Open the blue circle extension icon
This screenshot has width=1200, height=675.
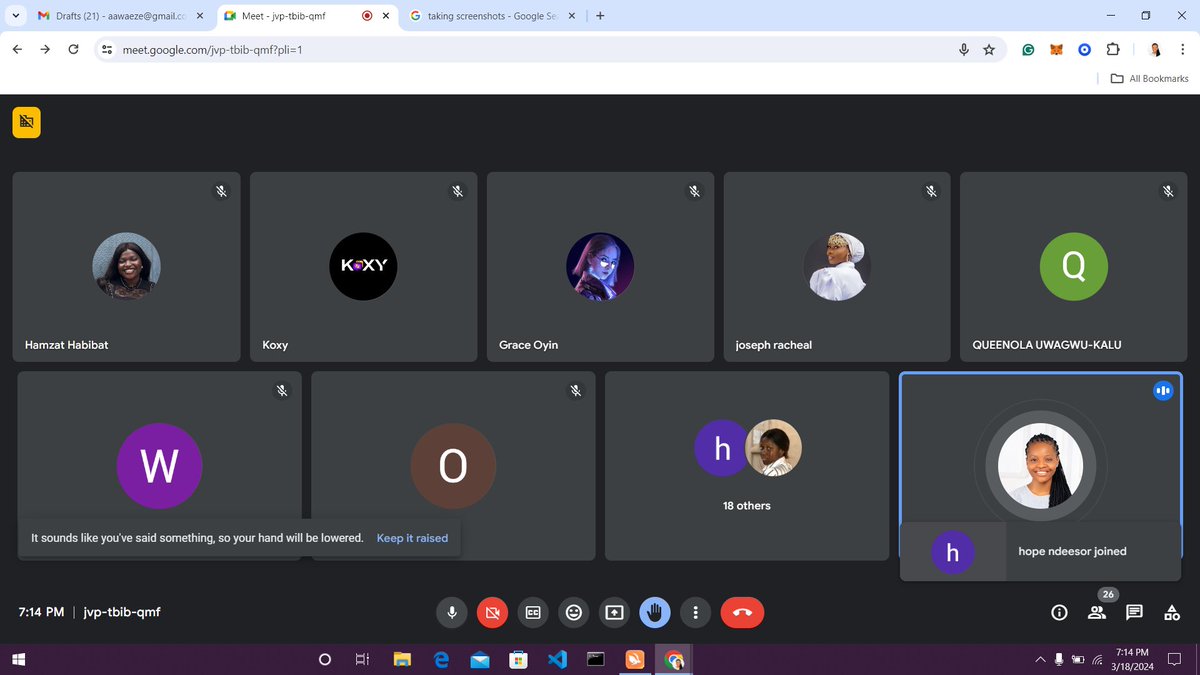pyautogui.click(x=1084, y=49)
